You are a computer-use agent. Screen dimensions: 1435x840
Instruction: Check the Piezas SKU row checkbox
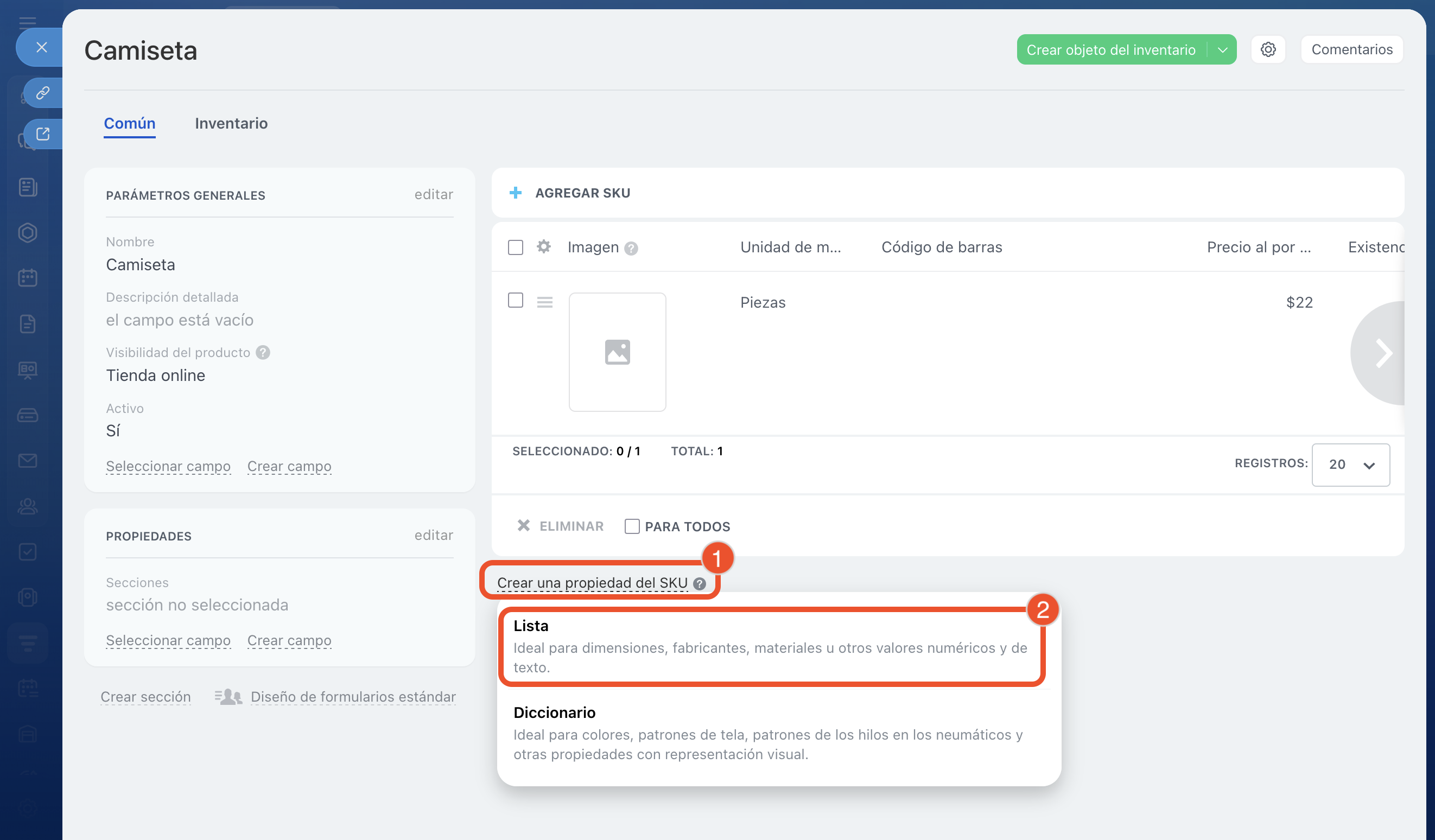point(516,300)
